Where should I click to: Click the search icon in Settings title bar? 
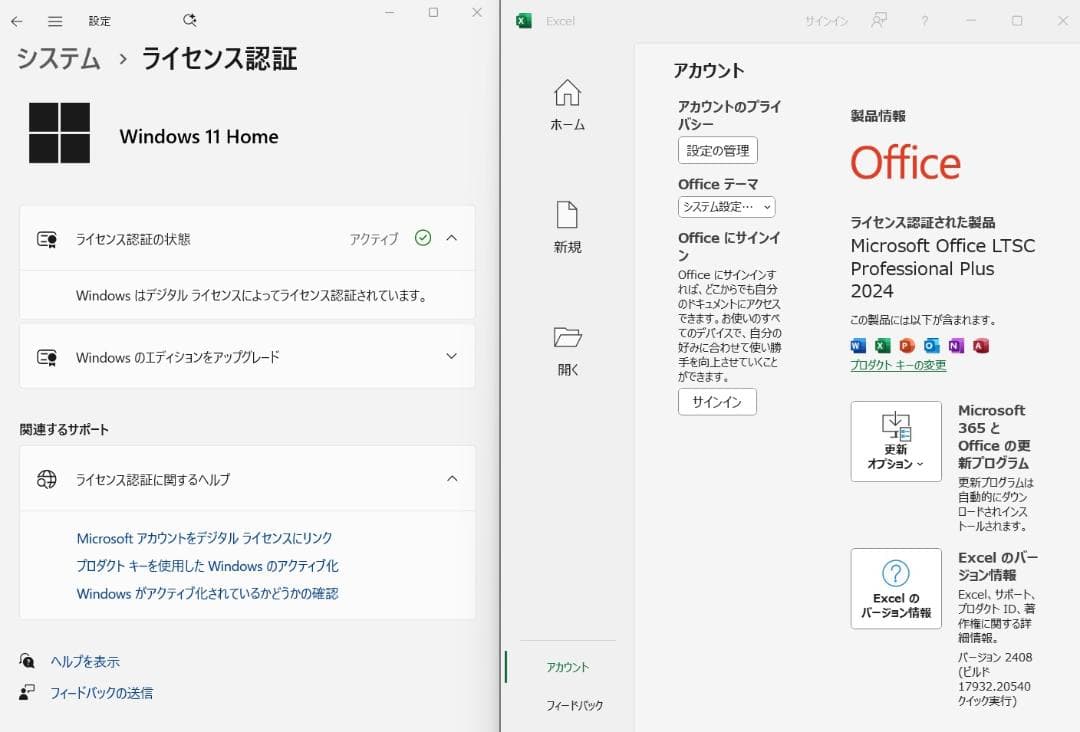190,21
